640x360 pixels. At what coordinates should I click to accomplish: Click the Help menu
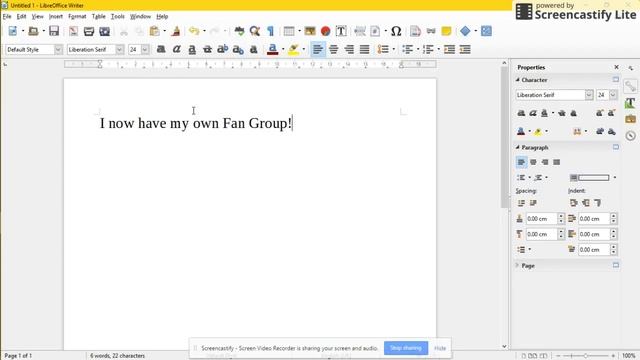[162, 16]
